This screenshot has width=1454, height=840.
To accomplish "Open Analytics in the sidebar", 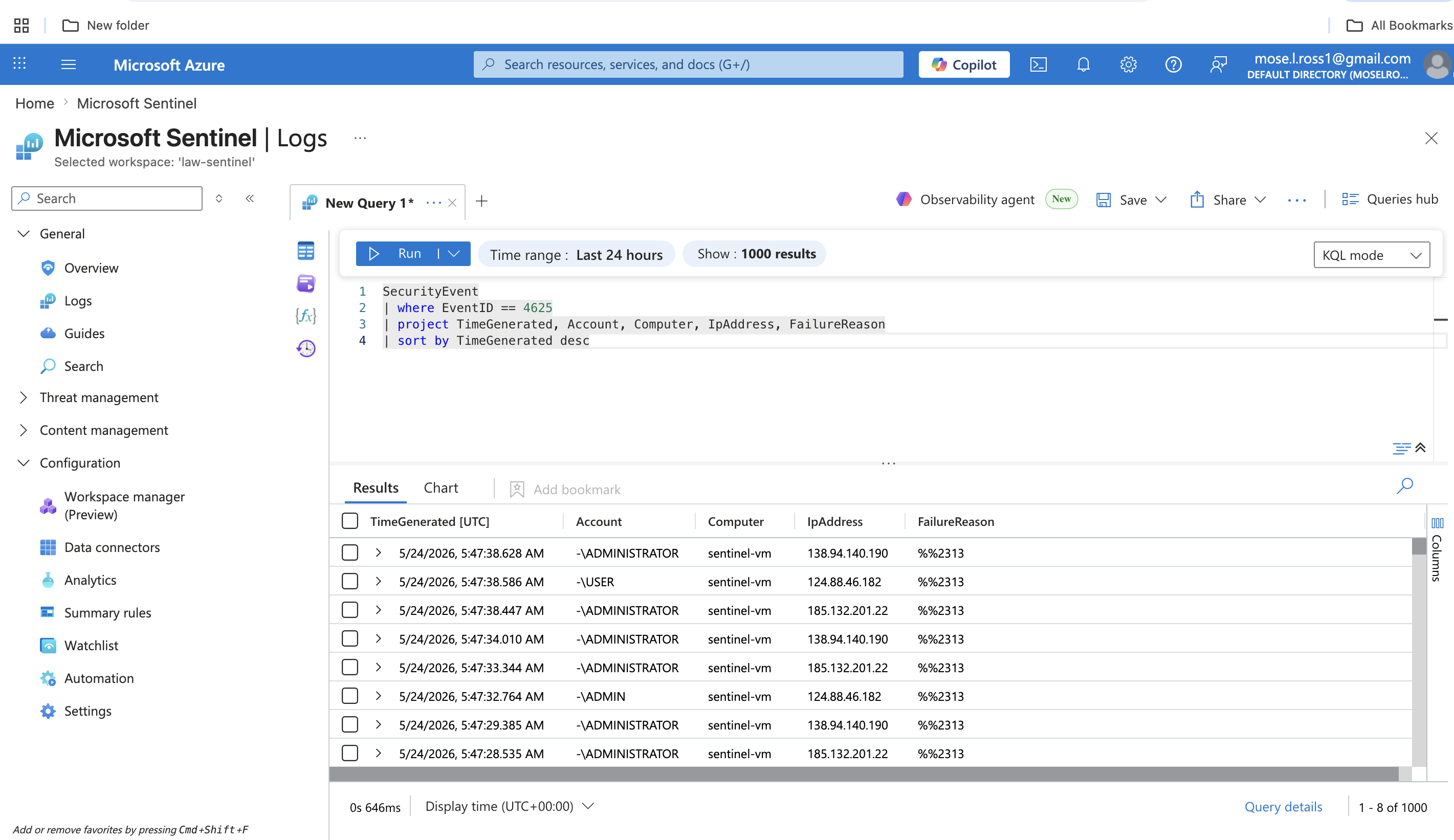I will 90,580.
